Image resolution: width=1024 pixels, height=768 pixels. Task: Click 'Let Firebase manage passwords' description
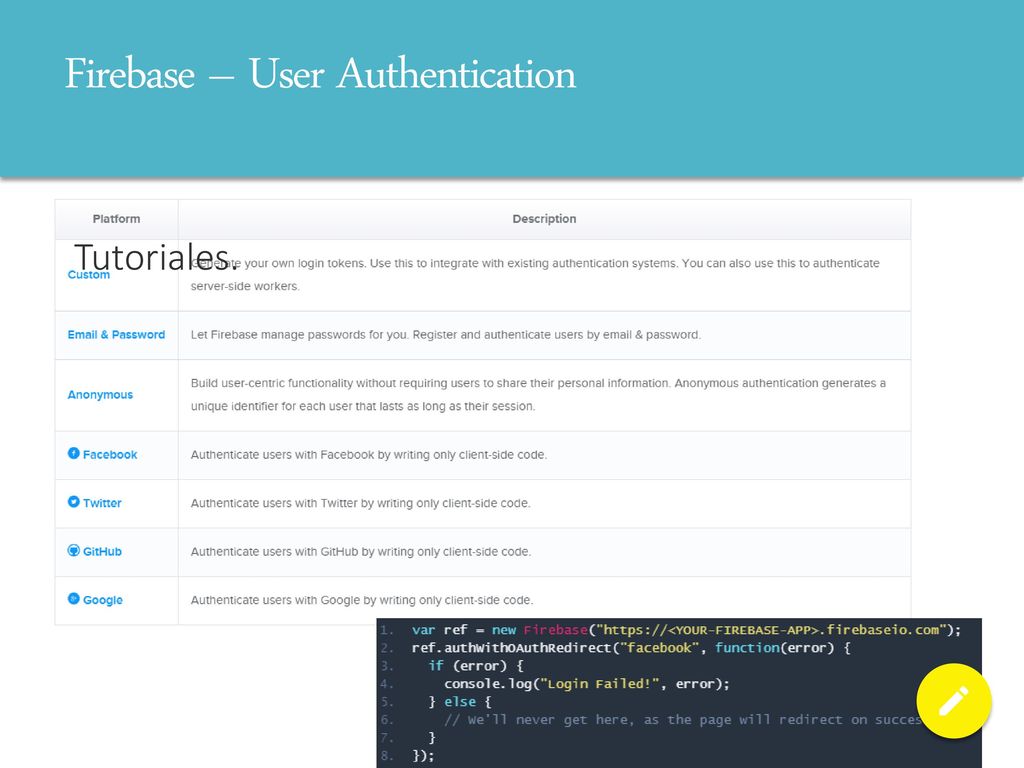pyautogui.click(x=445, y=334)
